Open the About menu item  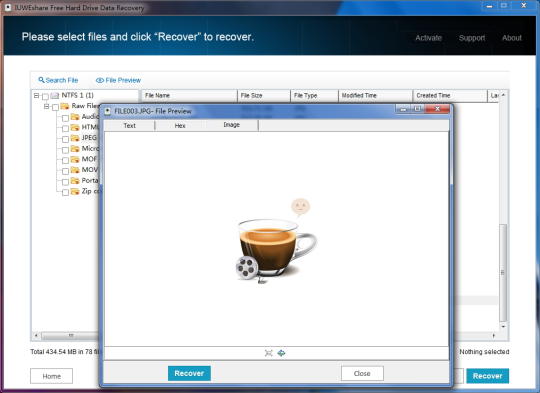(x=512, y=38)
